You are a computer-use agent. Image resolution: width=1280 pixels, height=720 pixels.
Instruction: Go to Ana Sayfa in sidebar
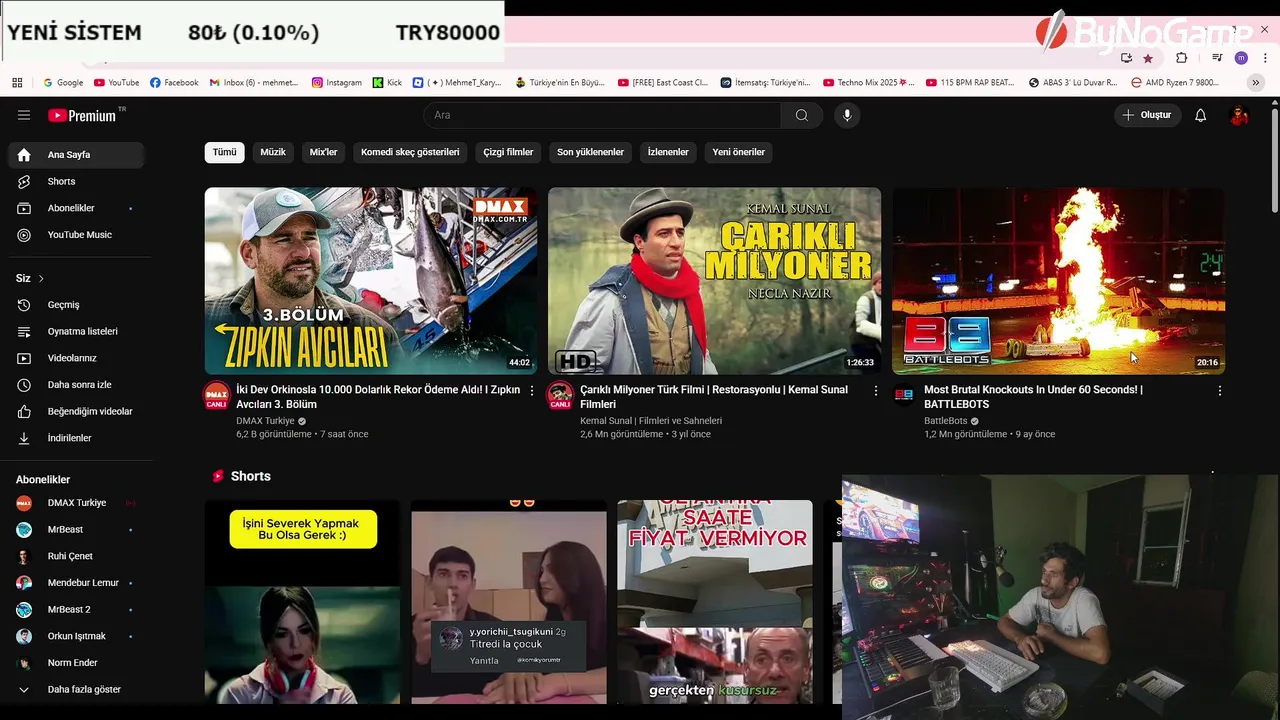tap(76, 155)
